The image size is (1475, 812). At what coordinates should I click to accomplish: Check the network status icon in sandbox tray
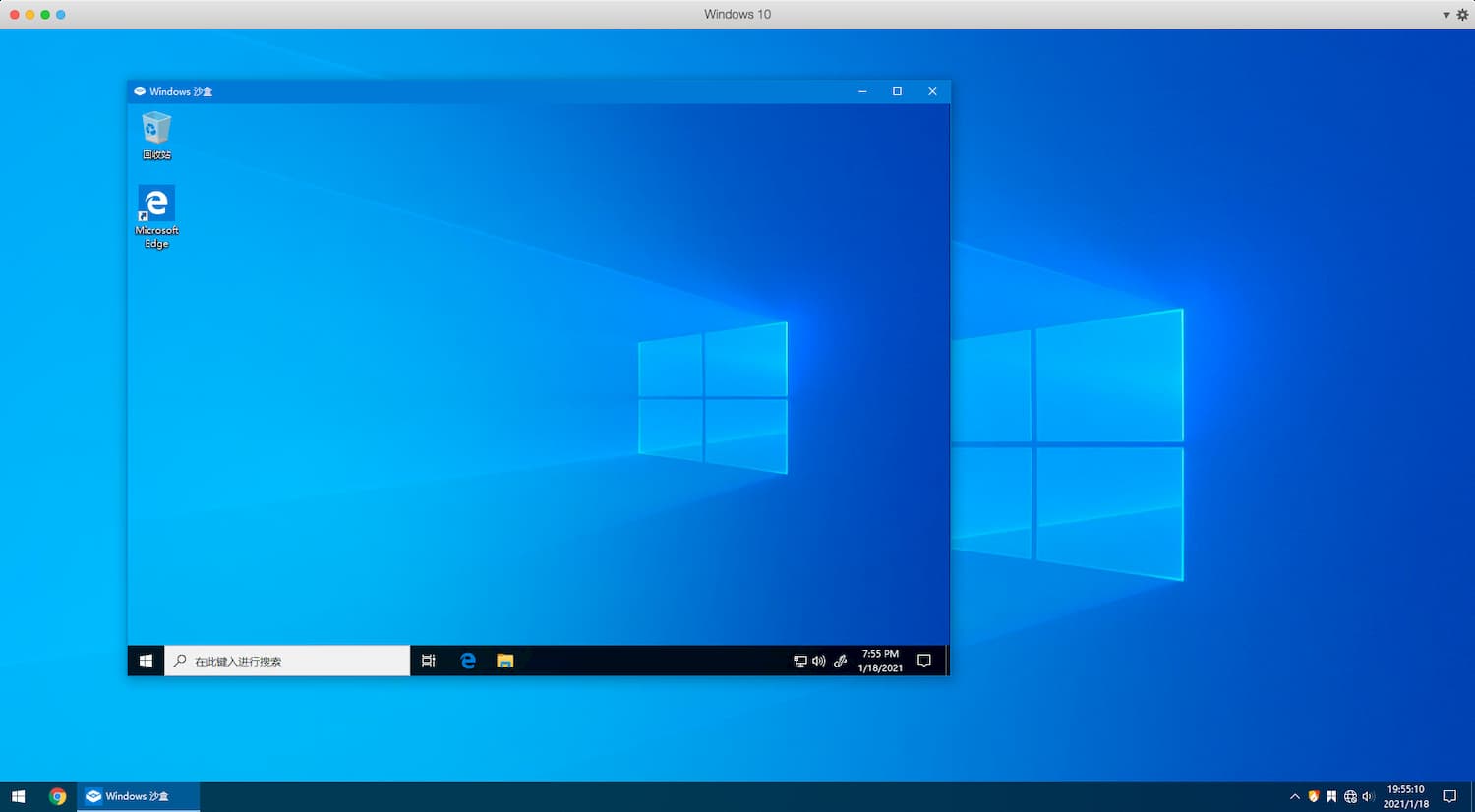[799, 661]
